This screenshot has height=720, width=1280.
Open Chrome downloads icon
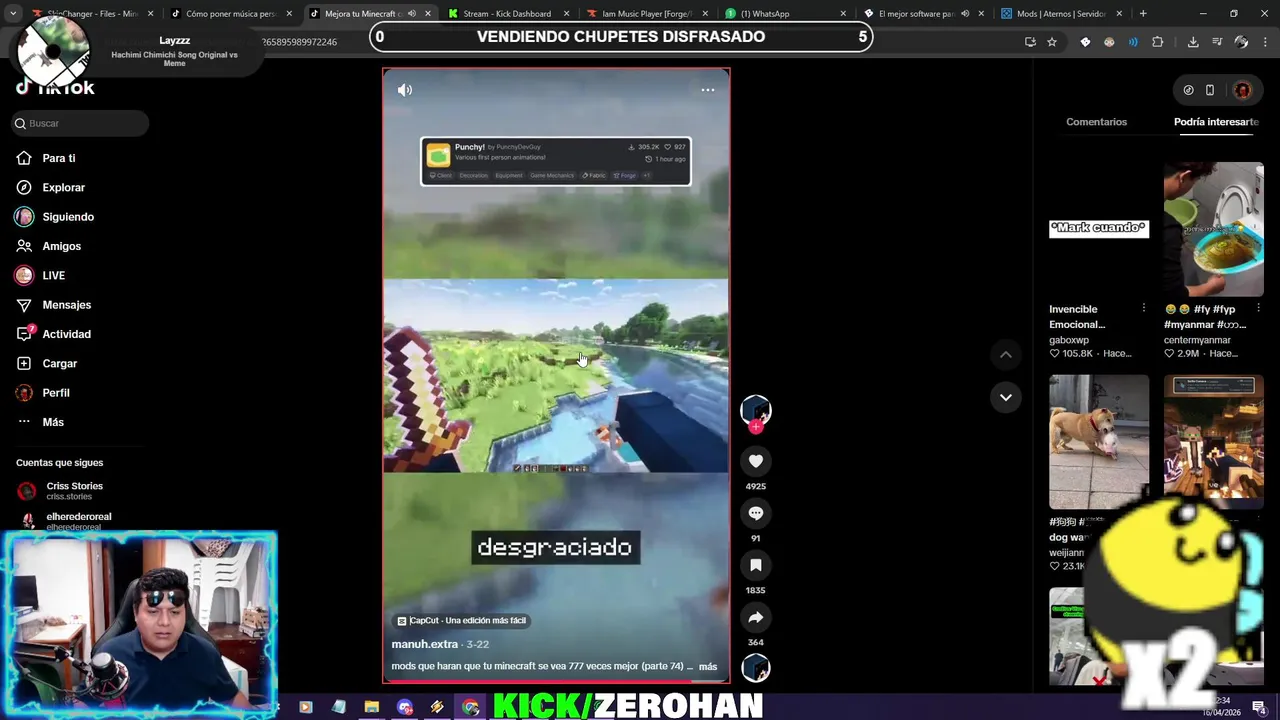pyautogui.click(x=1193, y=42)
